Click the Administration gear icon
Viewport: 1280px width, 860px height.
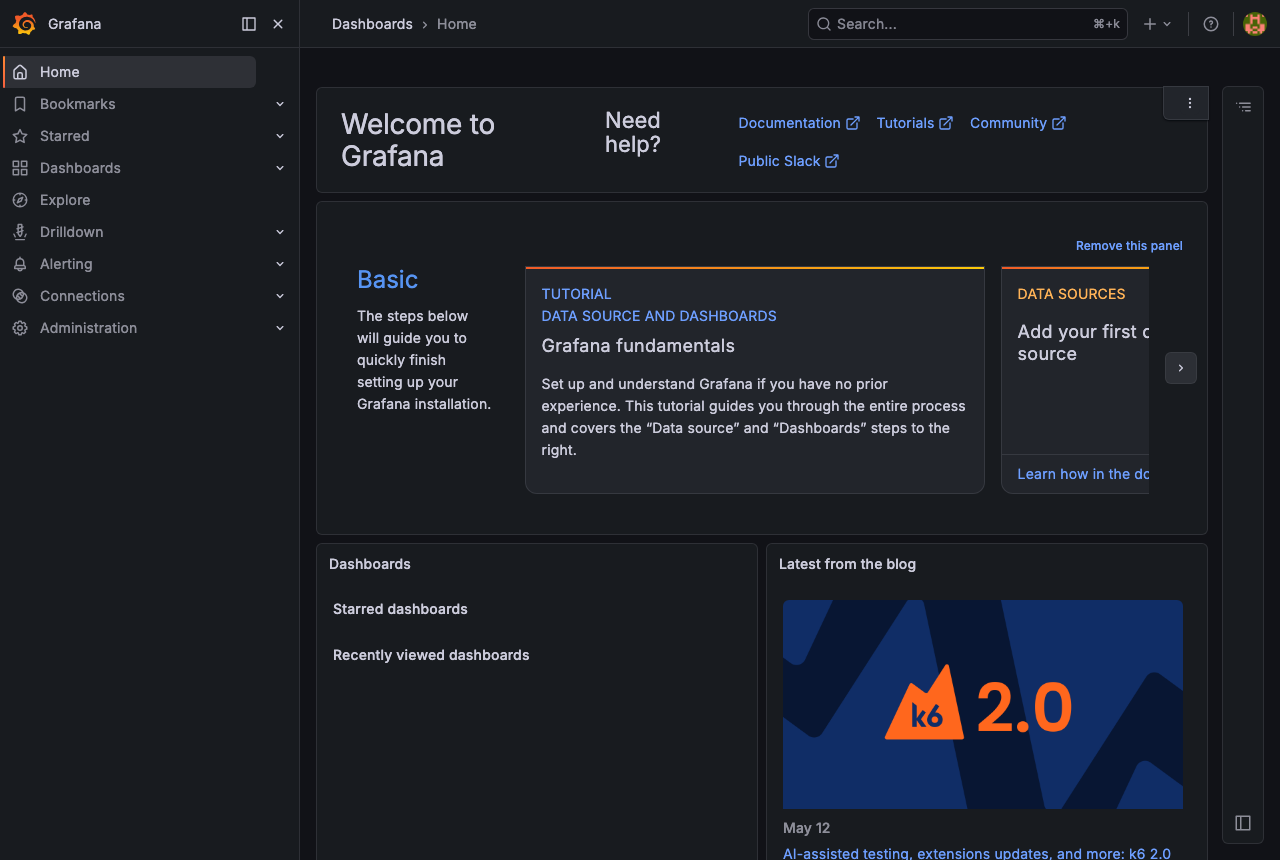click(x=20, y=328)
